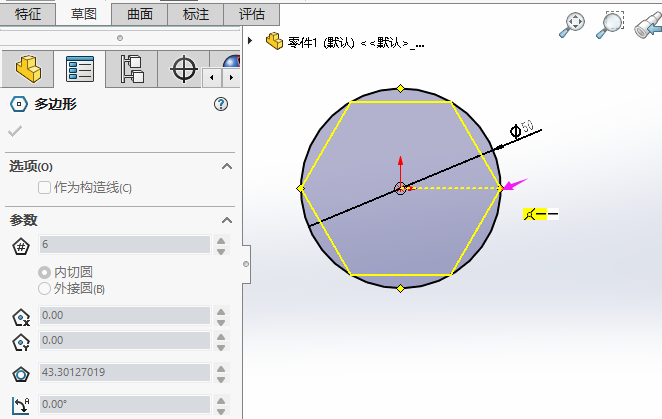This screenshot has width=662, height=419.
Task: Collapse the panel with side handle
Action: [x=246, y=264]
